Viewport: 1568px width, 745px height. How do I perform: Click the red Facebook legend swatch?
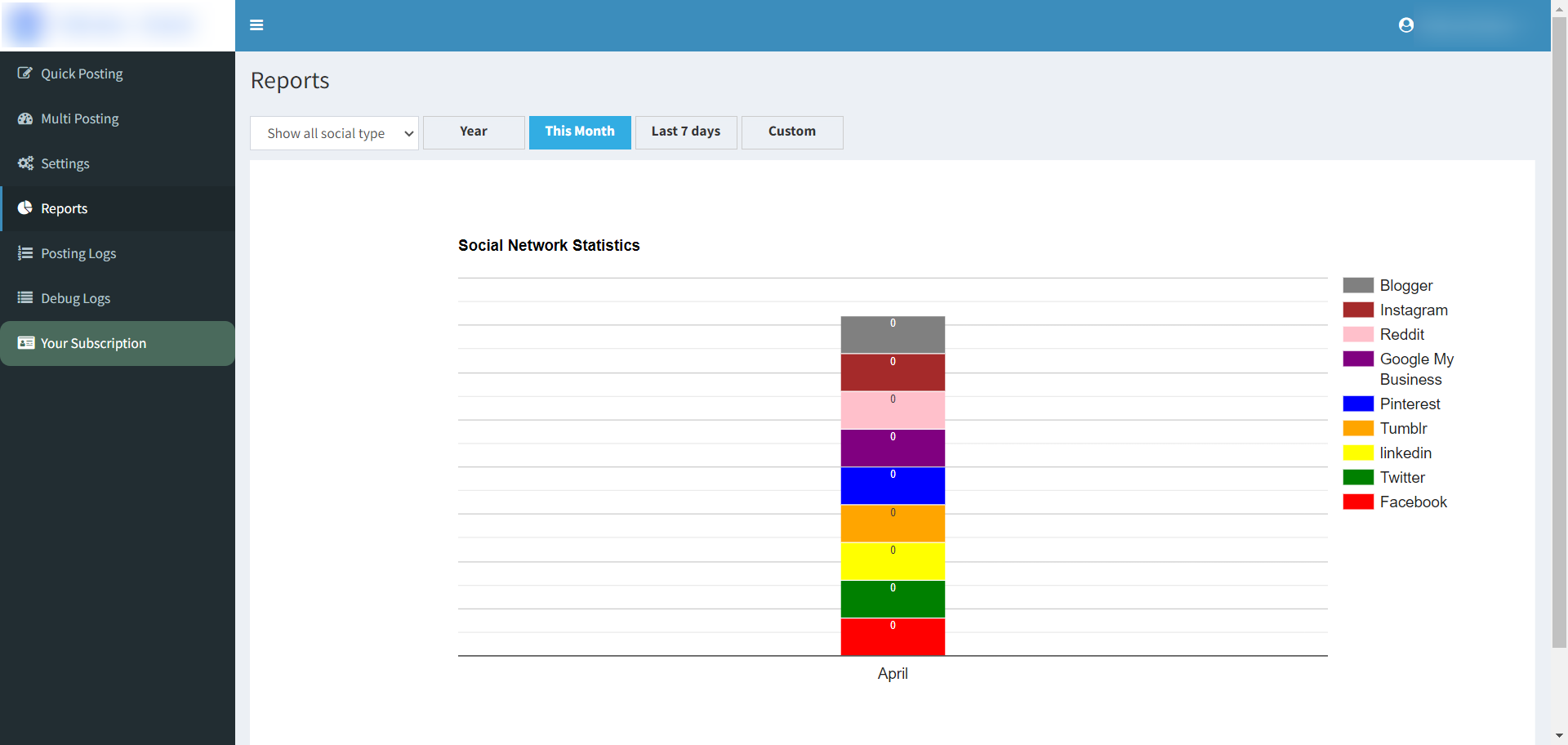coord(1358,502)
